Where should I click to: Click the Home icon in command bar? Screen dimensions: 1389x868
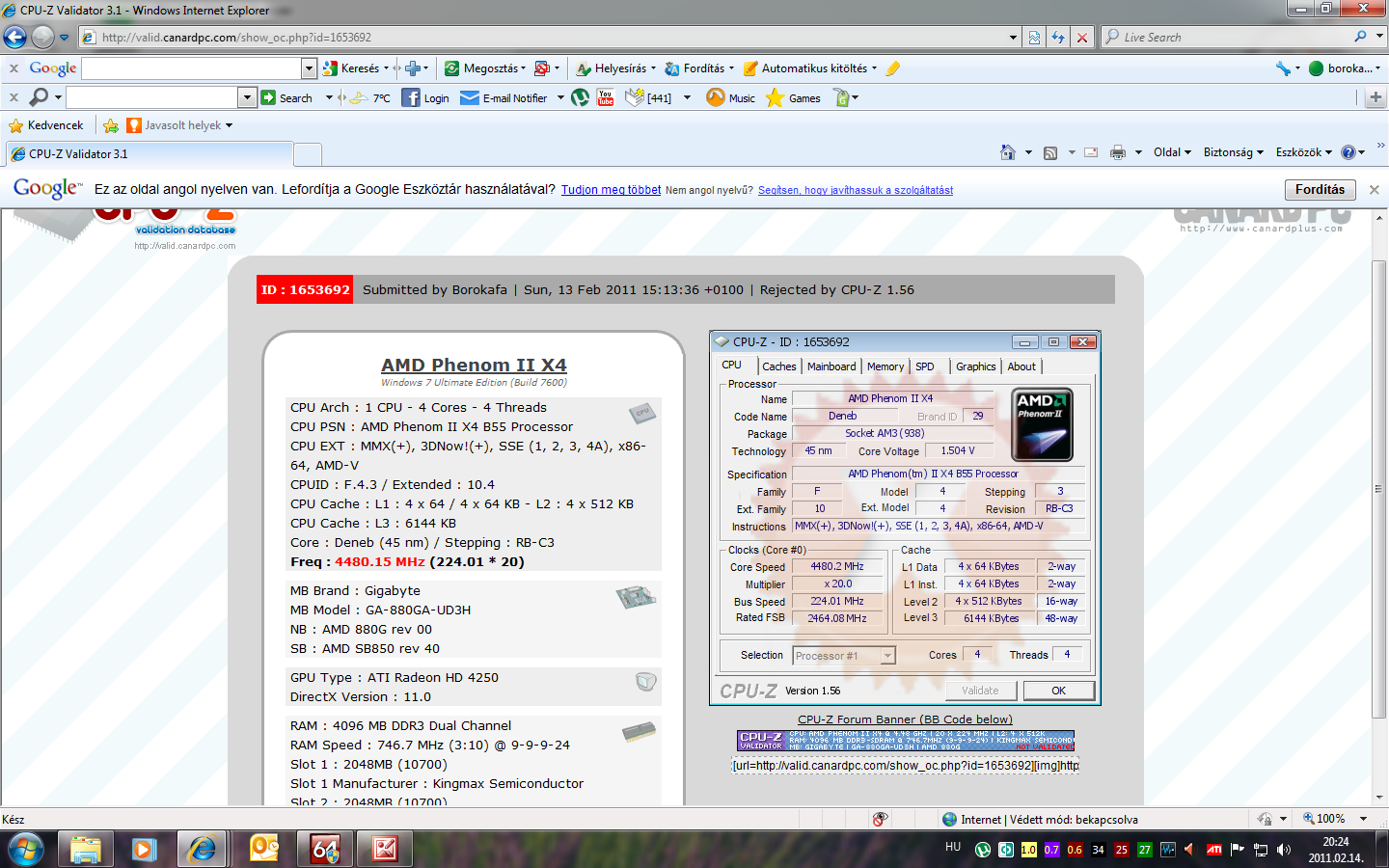[1008, 152]
